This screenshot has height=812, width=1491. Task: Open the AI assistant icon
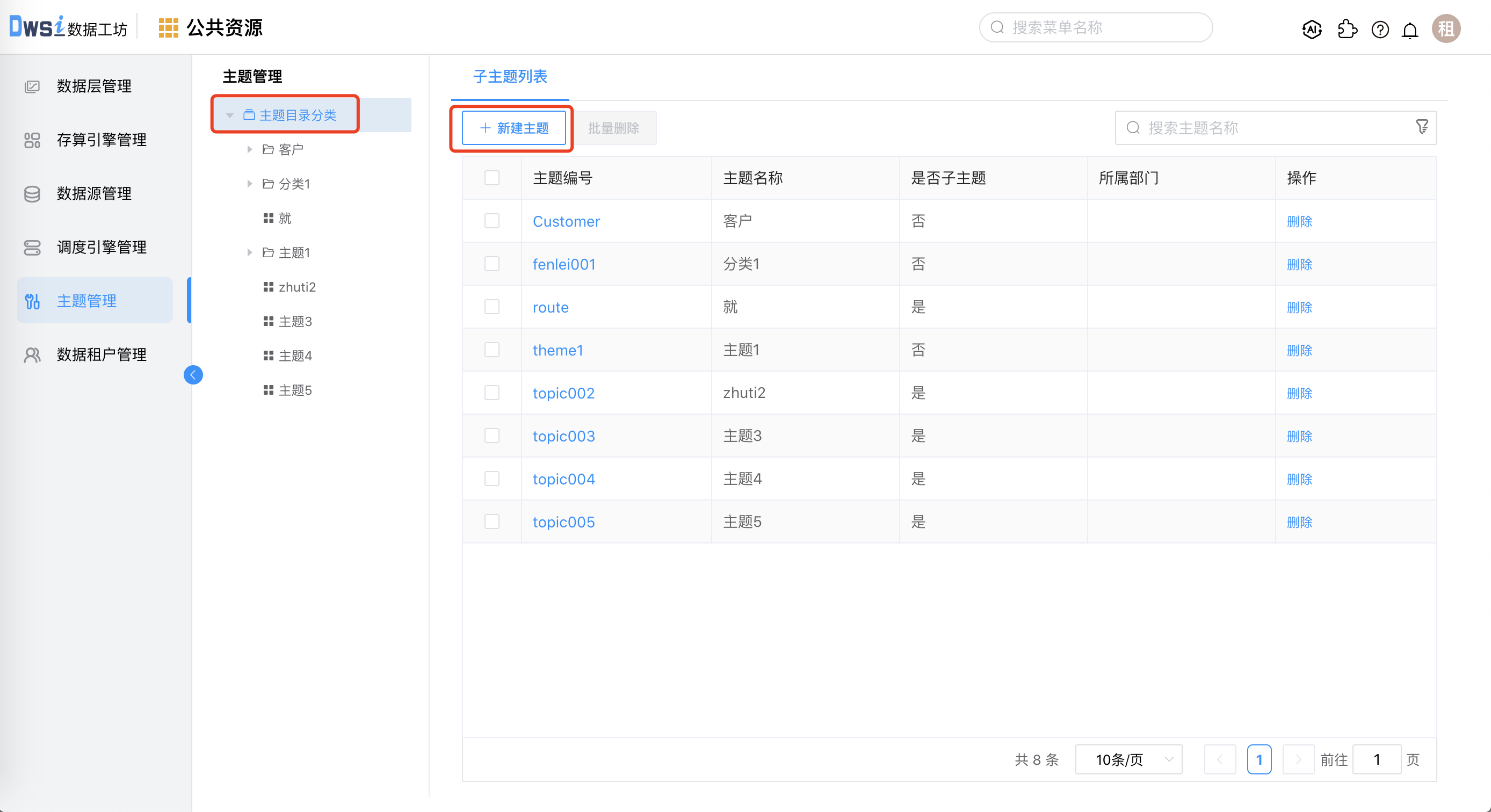coord(1312,29)
